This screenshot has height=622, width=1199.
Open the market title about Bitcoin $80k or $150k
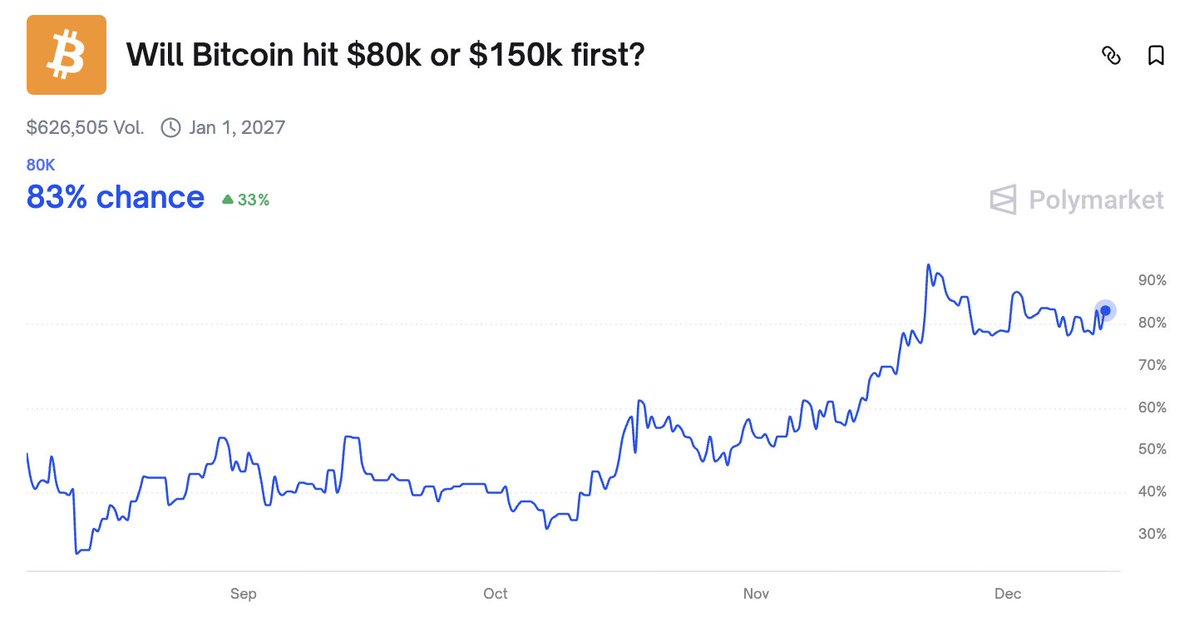[384, 56]
